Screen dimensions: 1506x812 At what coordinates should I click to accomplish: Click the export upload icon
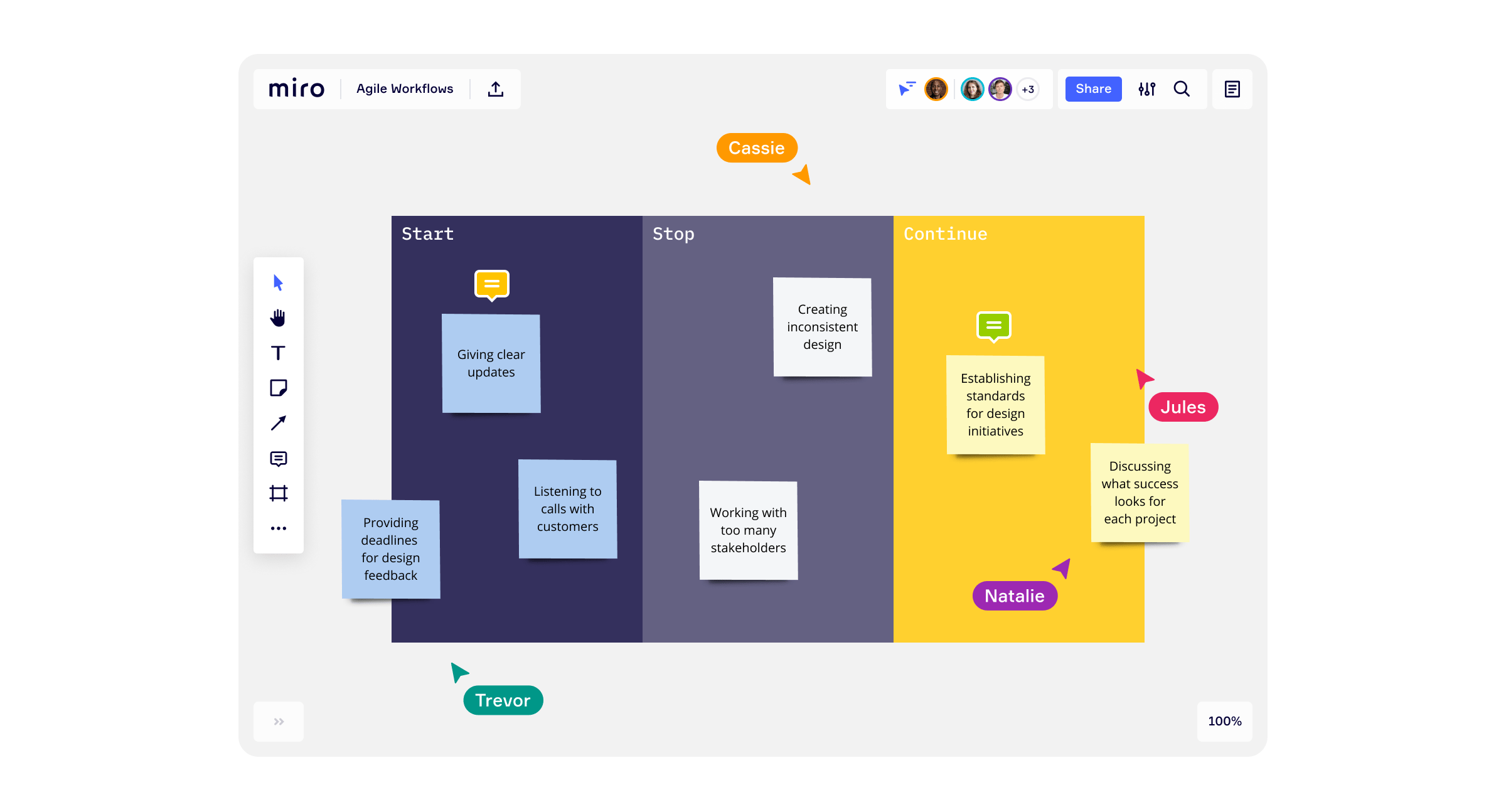coord(496,89)
